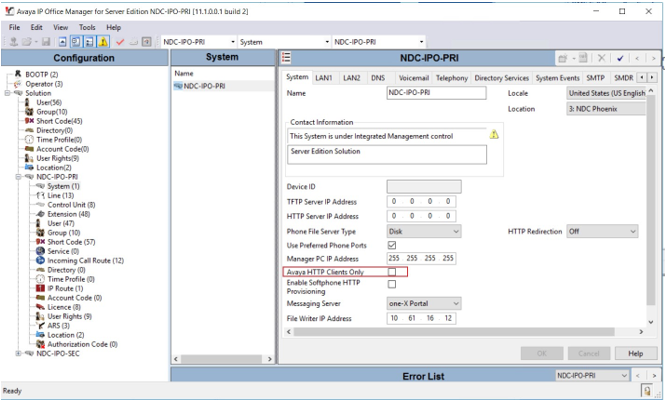Select Short Code(45) under Solution
The width and height of the screenshot is (665, 402).
point(59,121)
